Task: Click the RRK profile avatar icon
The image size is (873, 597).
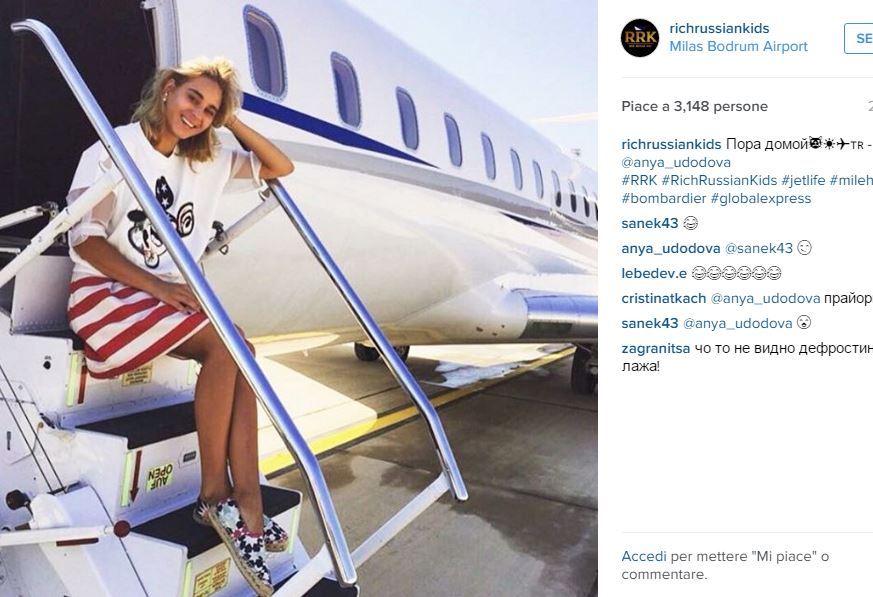Action: pyautogui.click(x=640, y=38)
